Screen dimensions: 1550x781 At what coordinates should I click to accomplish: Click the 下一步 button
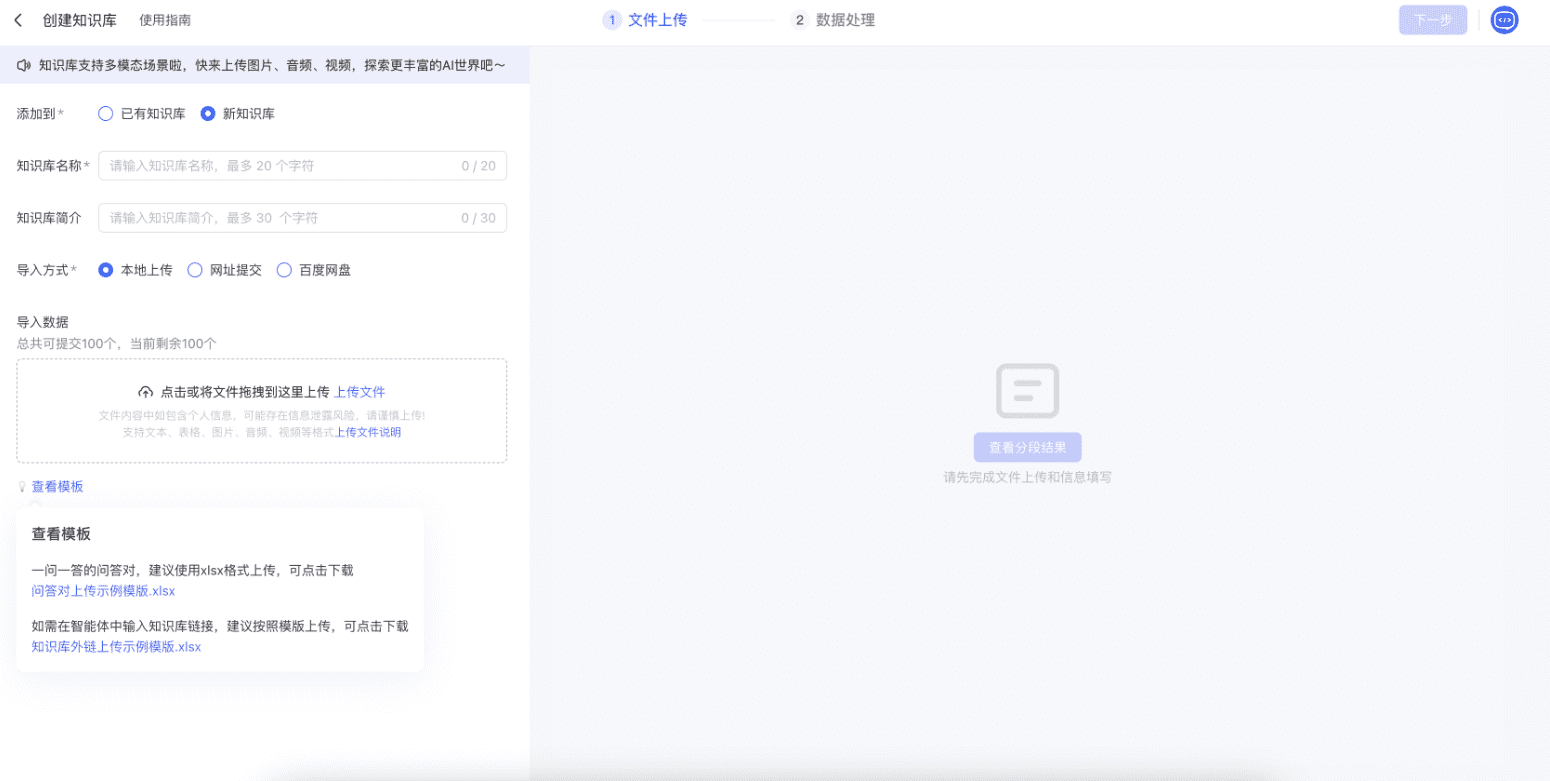click(x=1433, y=20)
